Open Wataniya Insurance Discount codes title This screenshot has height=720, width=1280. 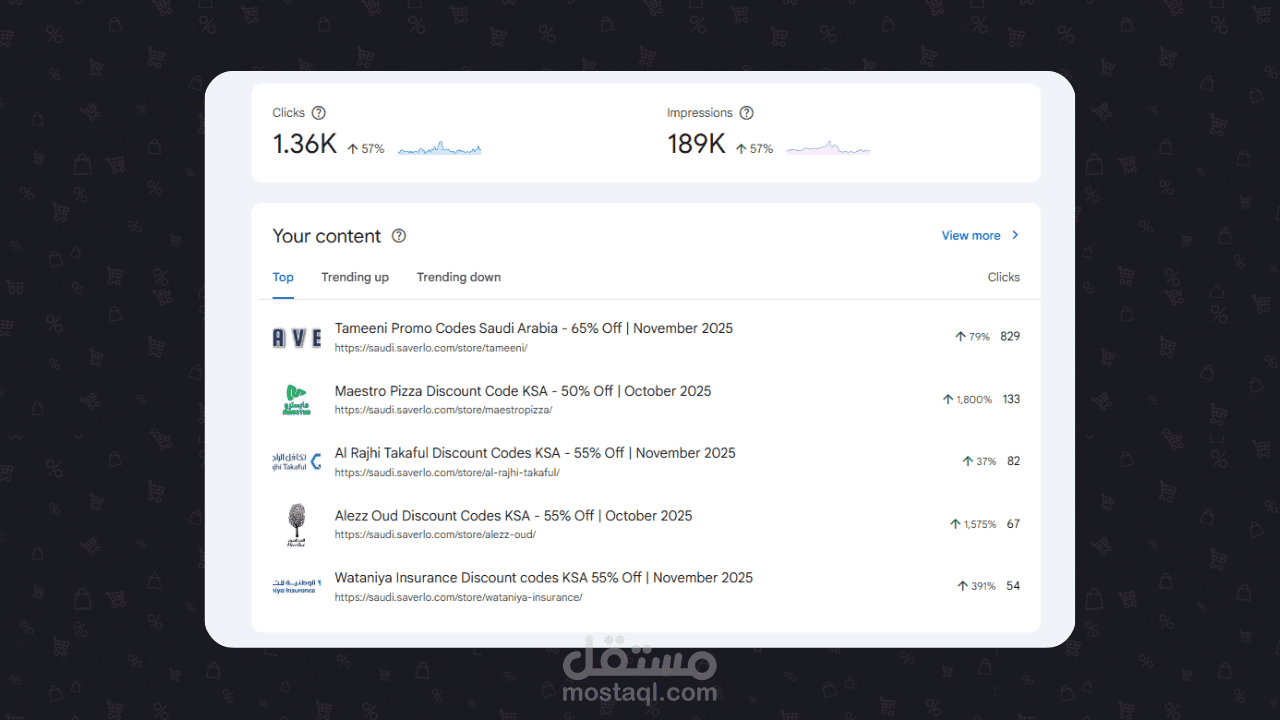[544, 578]
